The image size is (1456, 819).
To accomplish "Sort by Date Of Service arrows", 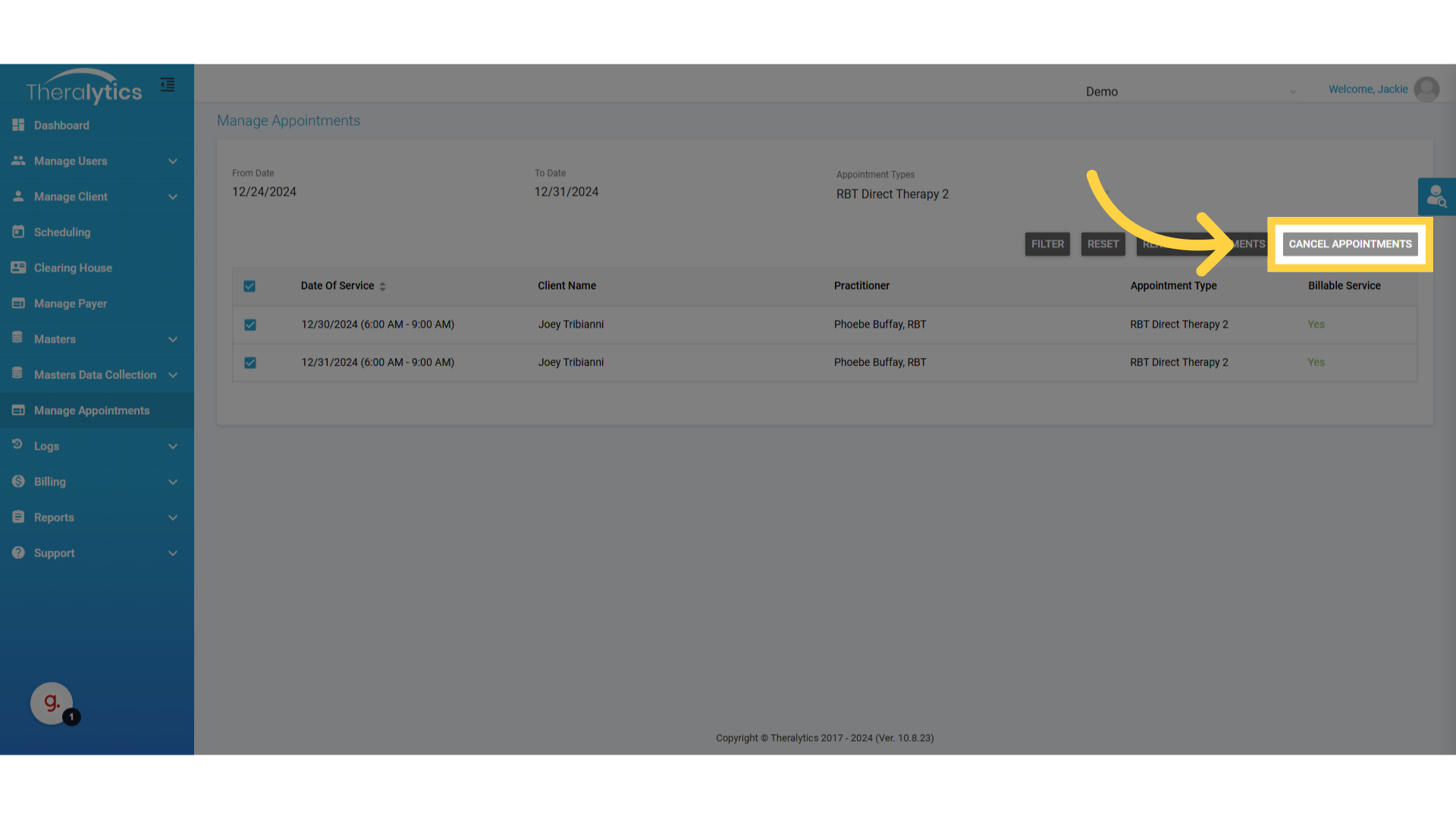I will click(383, 287).
